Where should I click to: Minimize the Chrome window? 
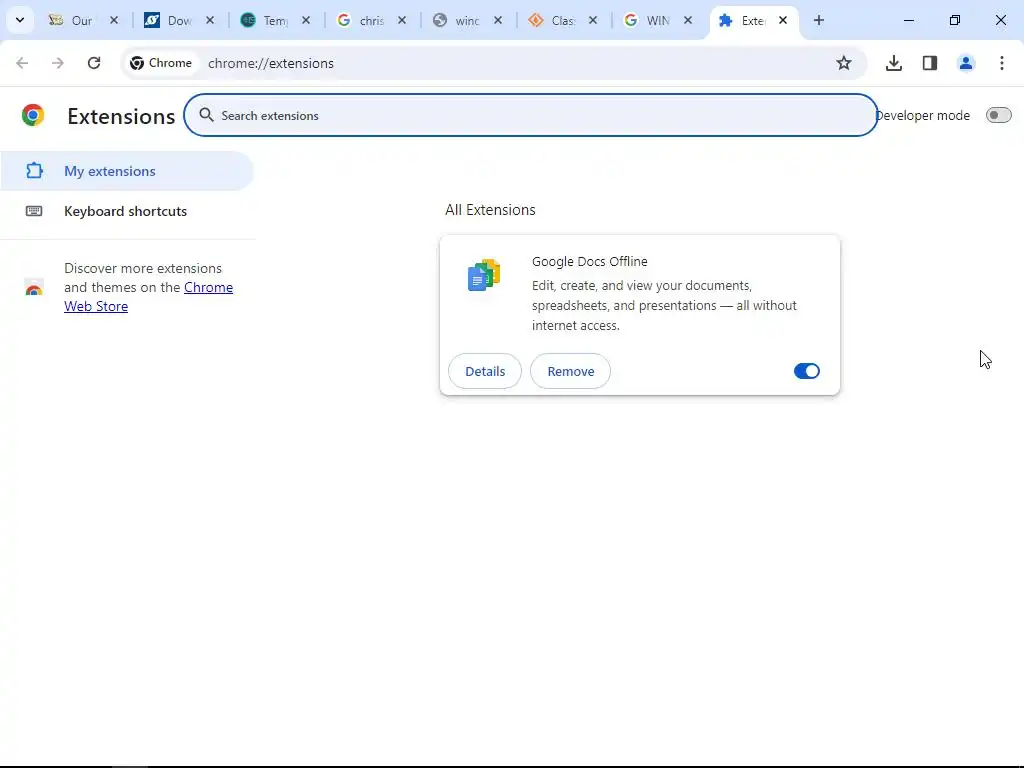point(908,20)
